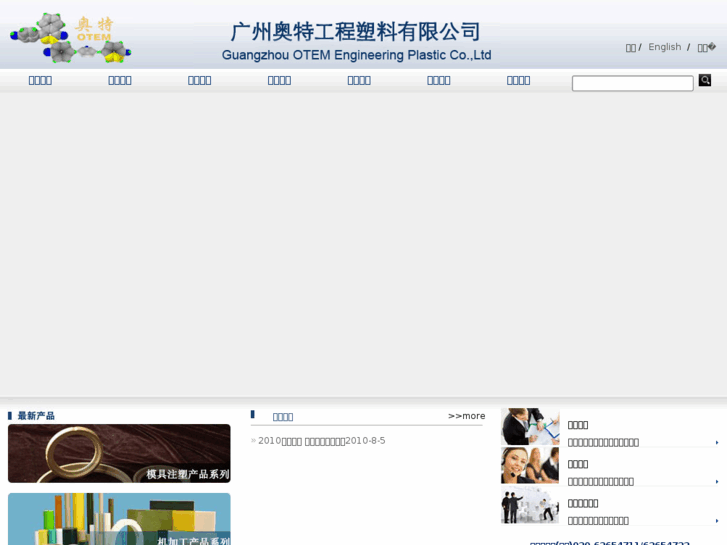The image size is (727, 545).
Task: Click the news section heading beside >>more
Action: click(x=283, y=417)
